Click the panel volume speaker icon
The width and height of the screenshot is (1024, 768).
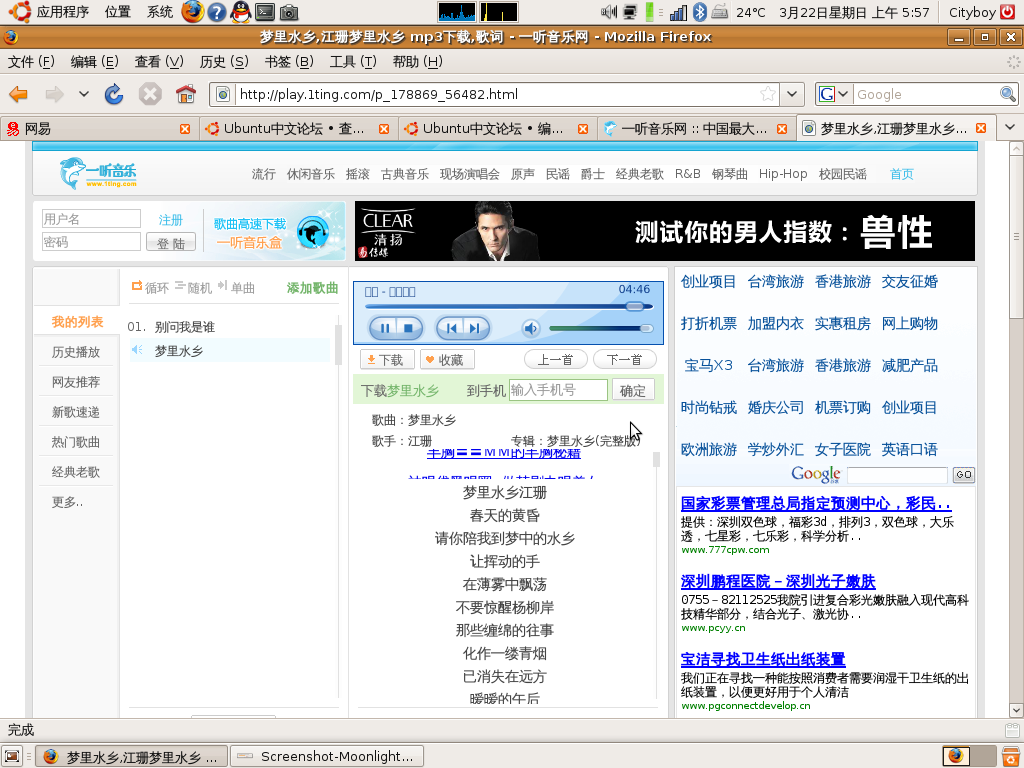[x=609, y=12]
